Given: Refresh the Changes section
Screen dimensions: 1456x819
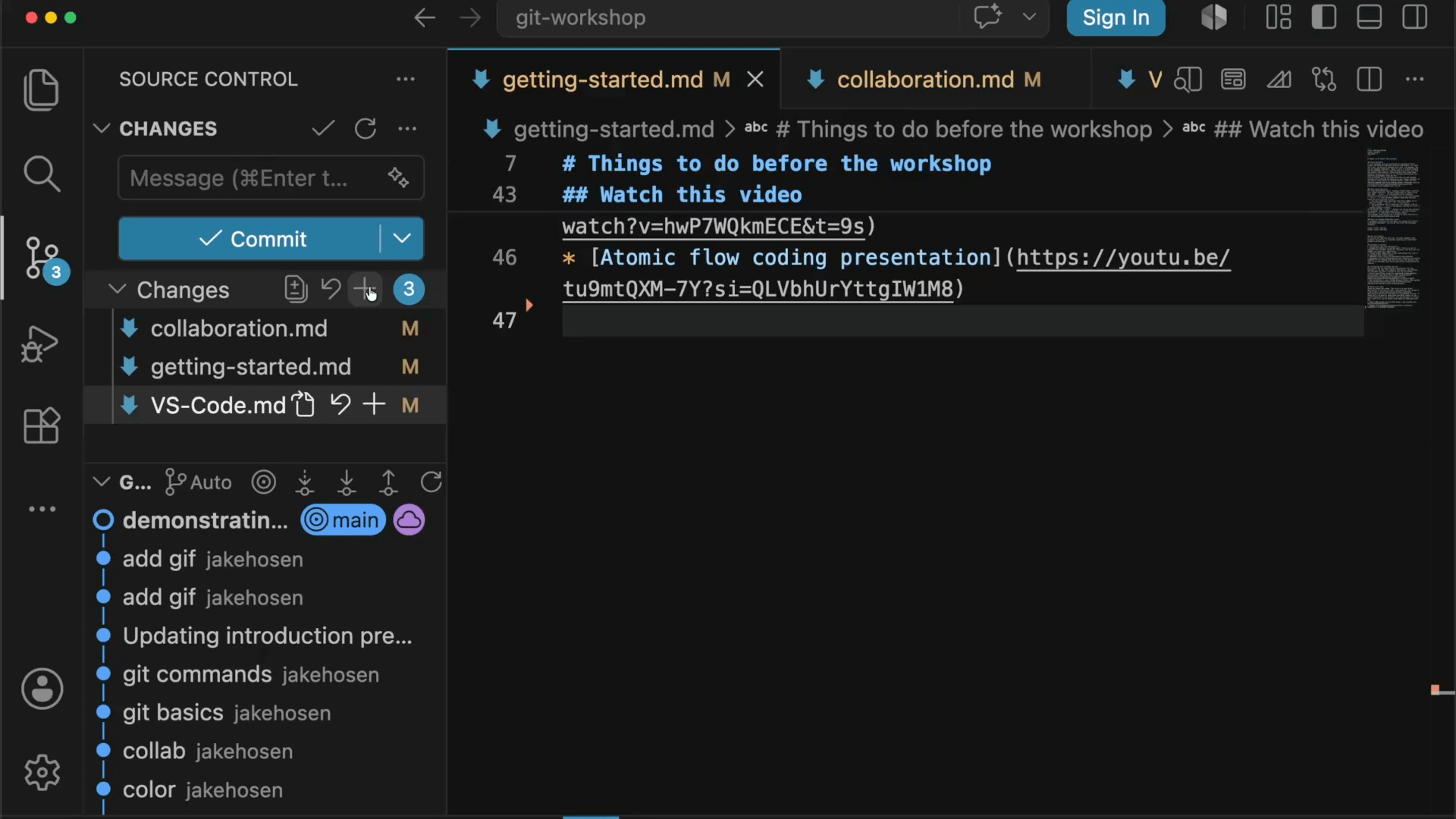Looking at the screenshot, I should (366, 128).
